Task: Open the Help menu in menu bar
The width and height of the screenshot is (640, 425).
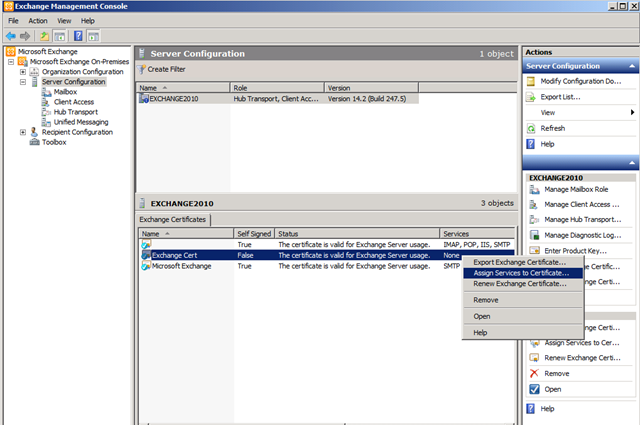Action: 88,21
